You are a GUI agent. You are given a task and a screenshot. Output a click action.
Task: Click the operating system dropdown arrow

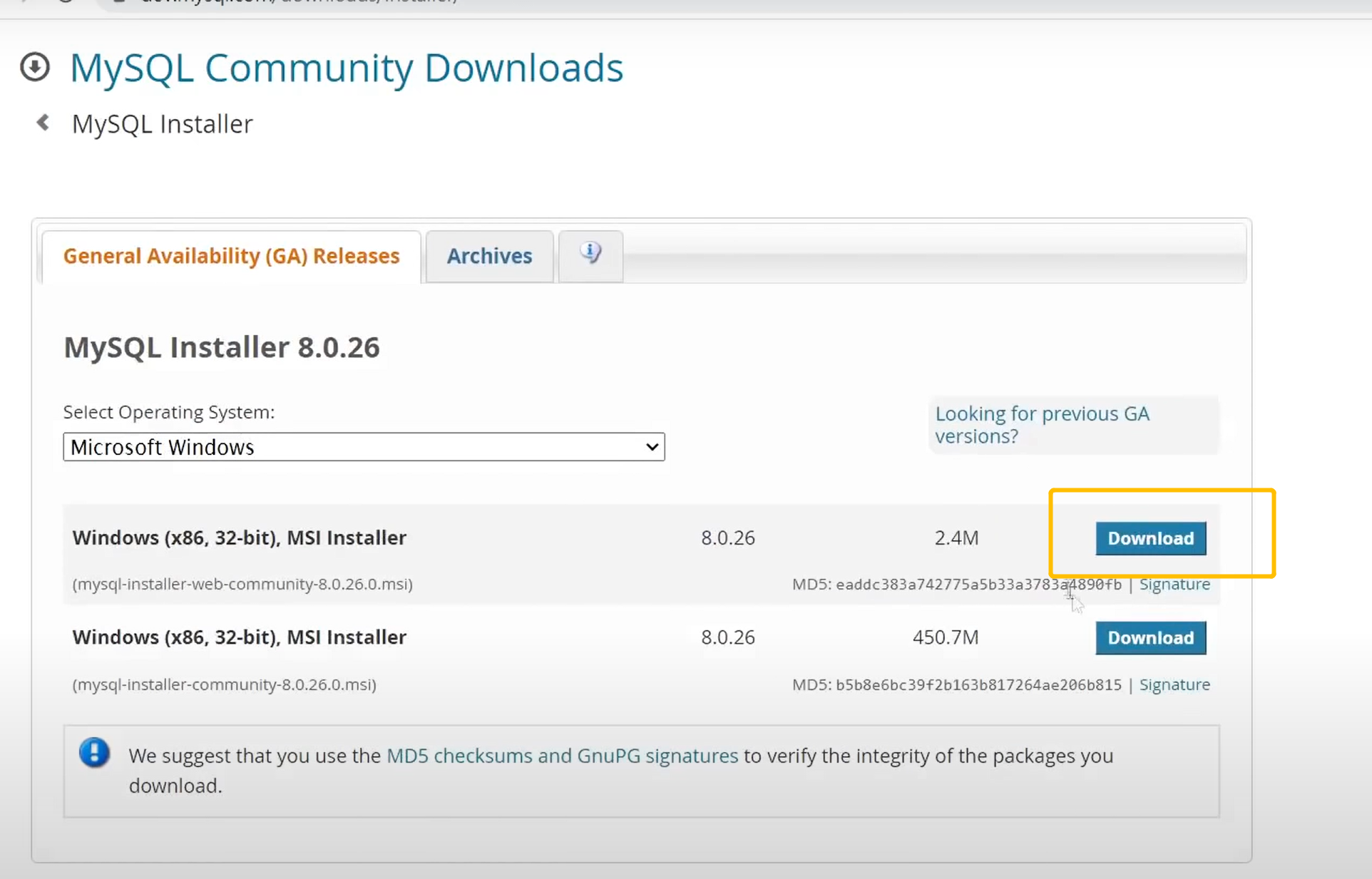(x=651, y=447)
